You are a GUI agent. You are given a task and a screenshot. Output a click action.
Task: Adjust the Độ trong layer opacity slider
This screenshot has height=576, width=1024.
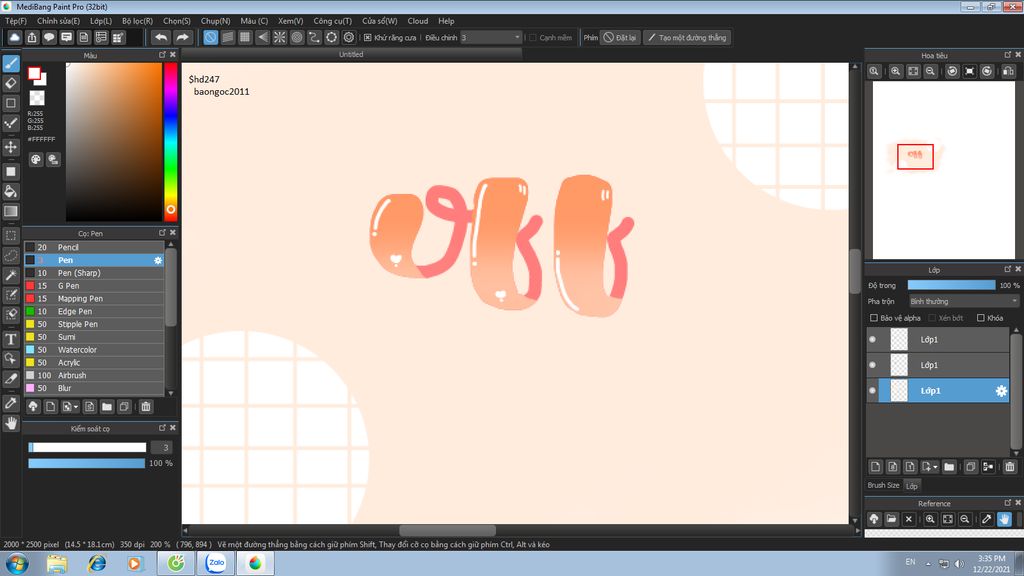point(952,285)
